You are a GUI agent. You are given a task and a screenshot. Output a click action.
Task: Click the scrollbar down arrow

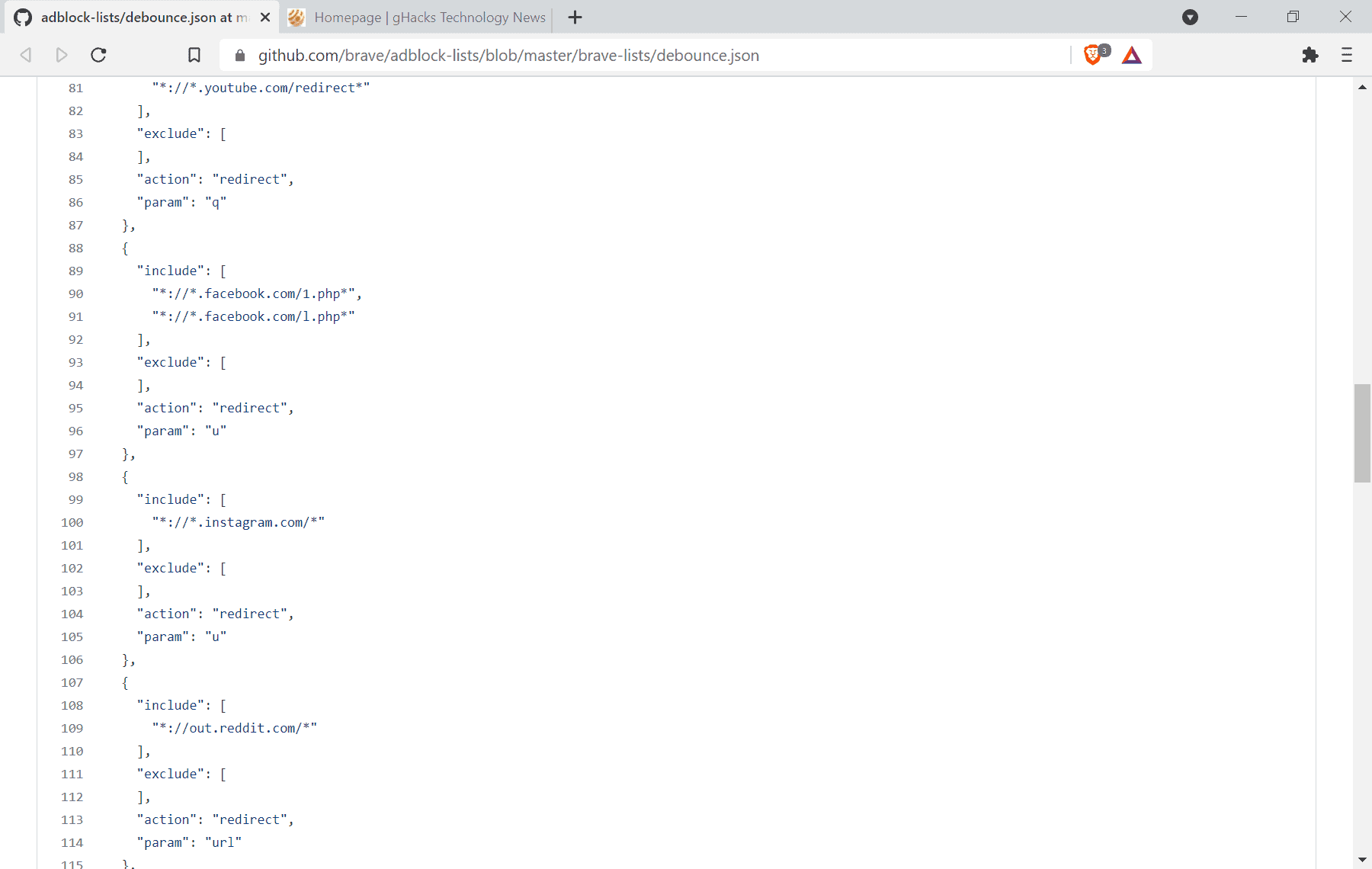click(x=1362, y=860)
